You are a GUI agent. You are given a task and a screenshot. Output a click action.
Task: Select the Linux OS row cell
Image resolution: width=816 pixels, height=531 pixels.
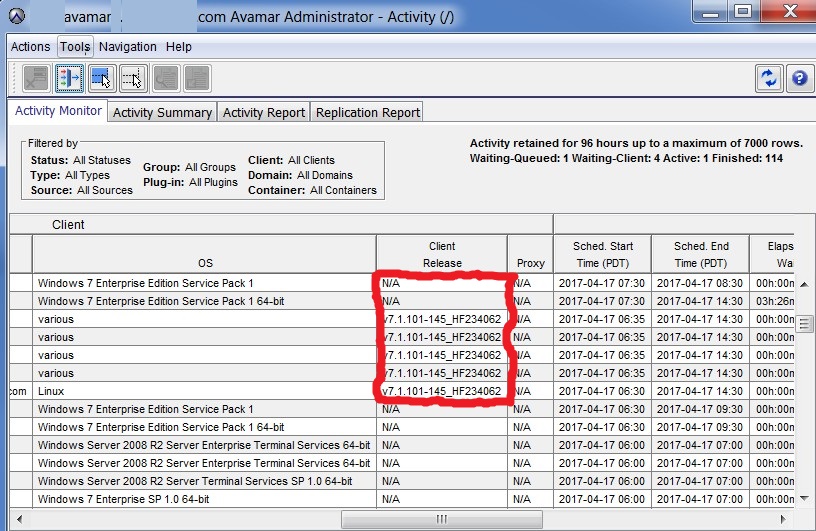pyautogui.click(x=205, y=391)
